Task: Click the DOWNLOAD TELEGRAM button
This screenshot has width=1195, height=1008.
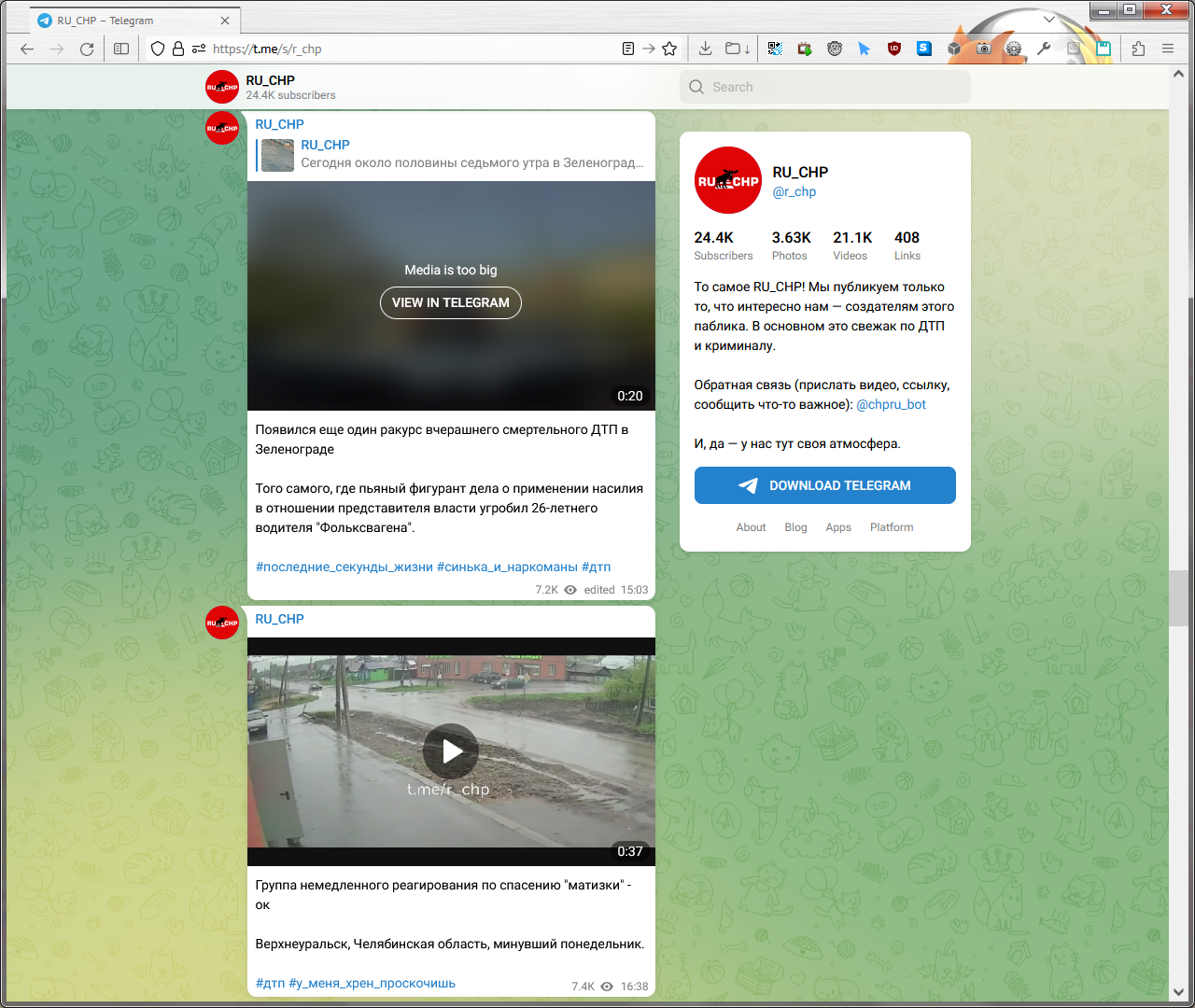Action: point(825,485)
